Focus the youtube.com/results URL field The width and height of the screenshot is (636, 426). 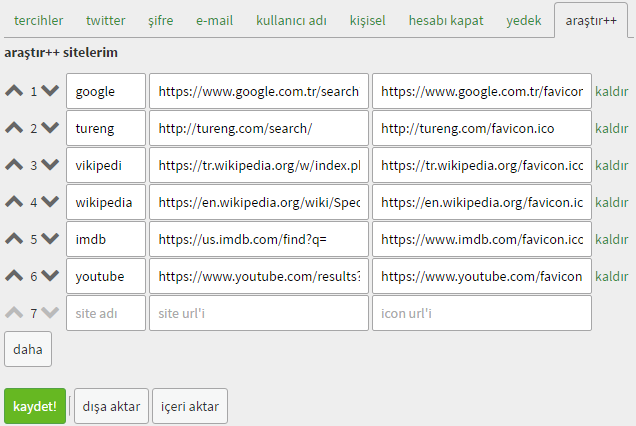coord(259,276)
